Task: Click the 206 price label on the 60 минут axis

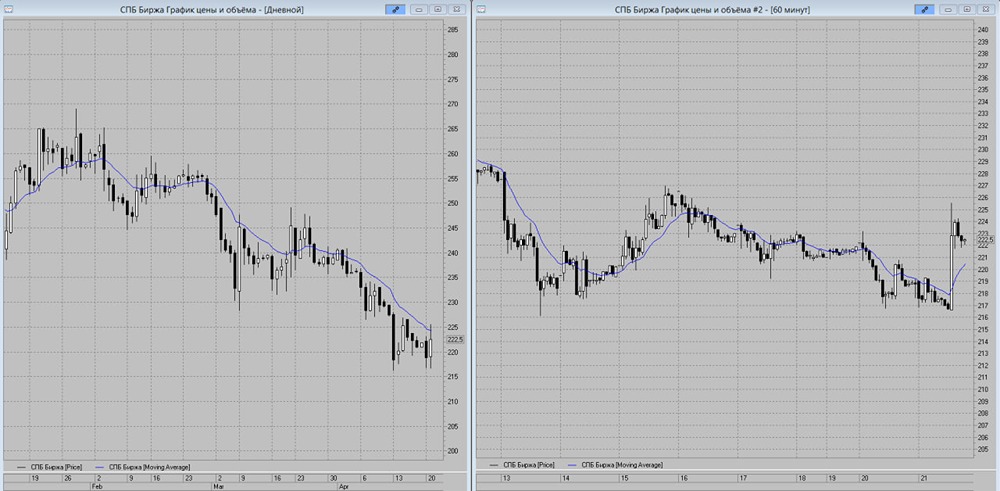Action: [x=984, y=437]
